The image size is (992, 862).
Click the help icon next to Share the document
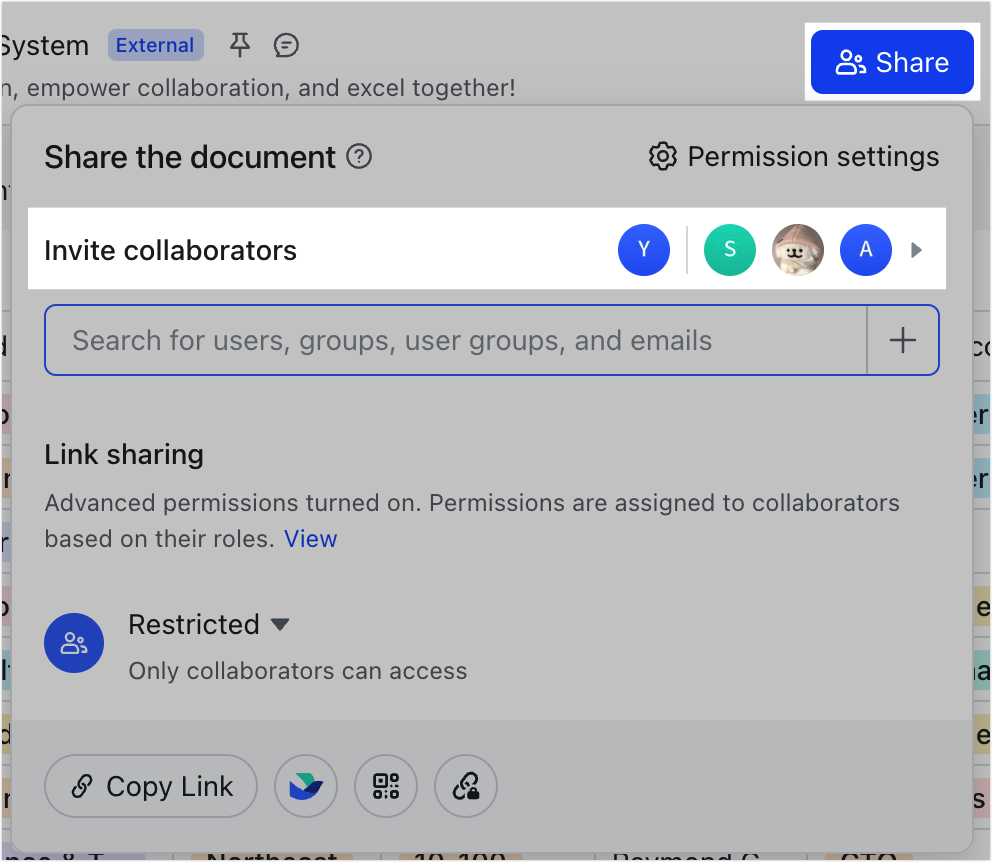(358, 157)
